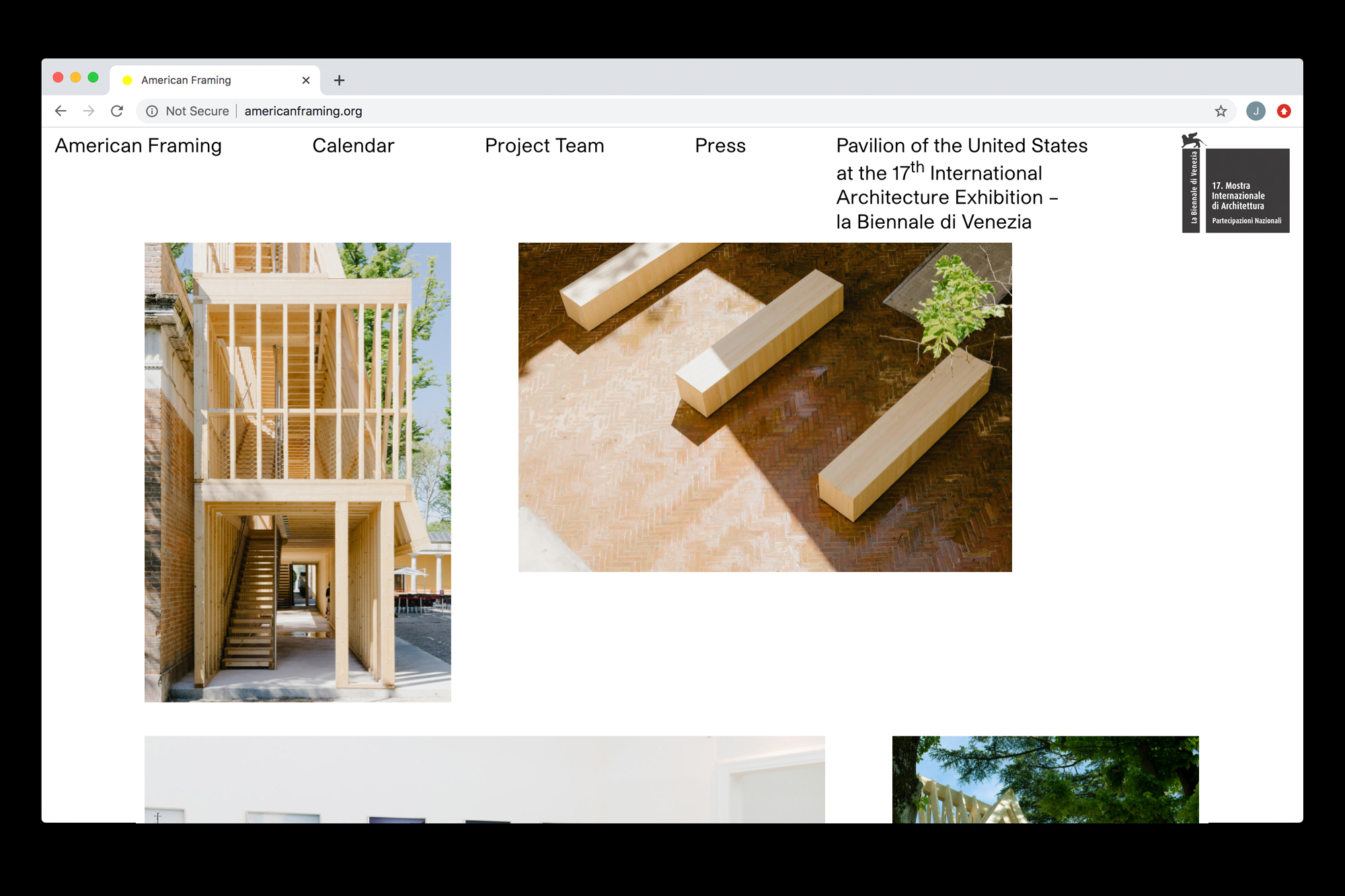Click the favicon dot on the tab

128,79
